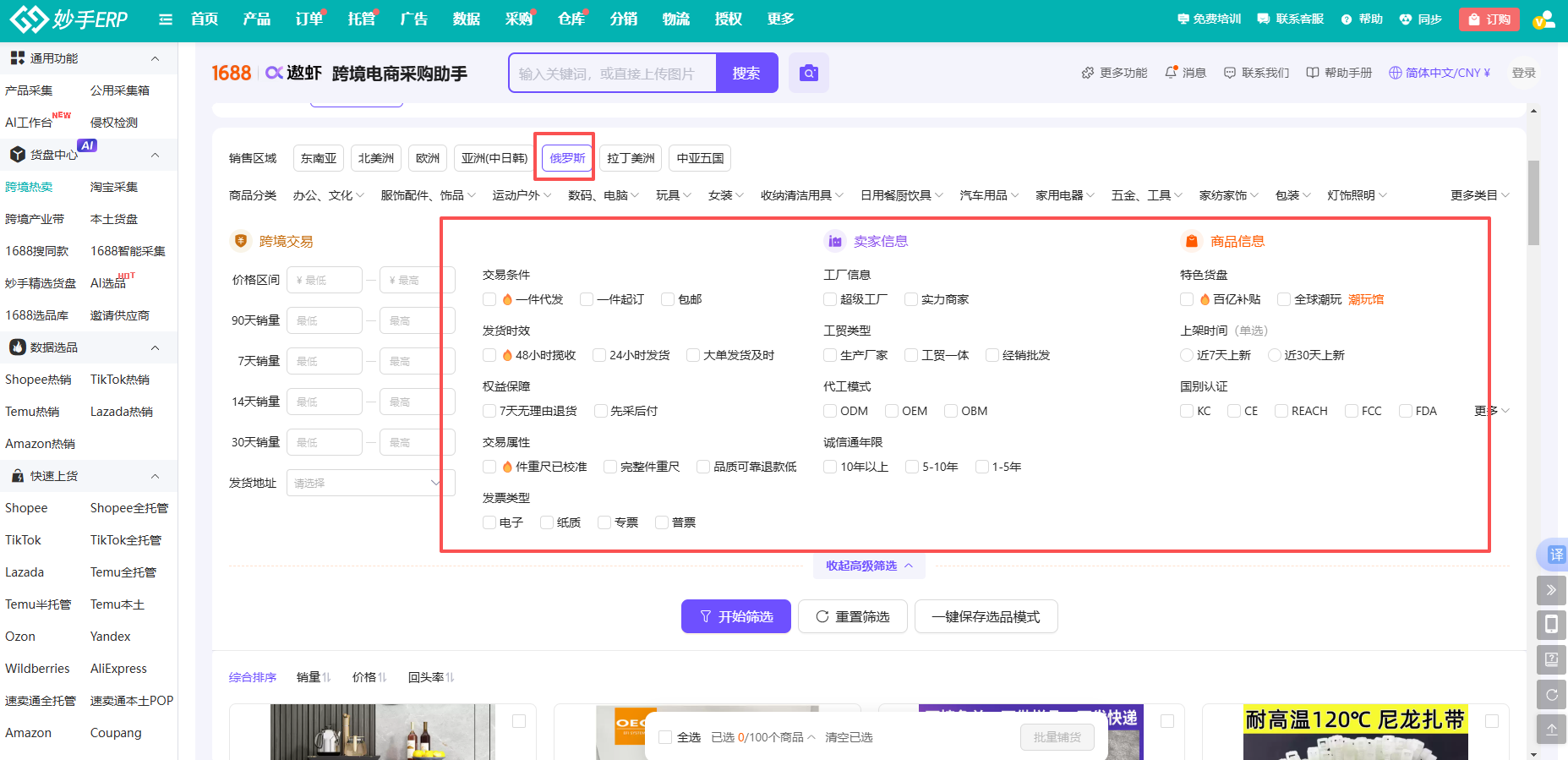Open language 简体中文/CNY selector

[1440, 73]
